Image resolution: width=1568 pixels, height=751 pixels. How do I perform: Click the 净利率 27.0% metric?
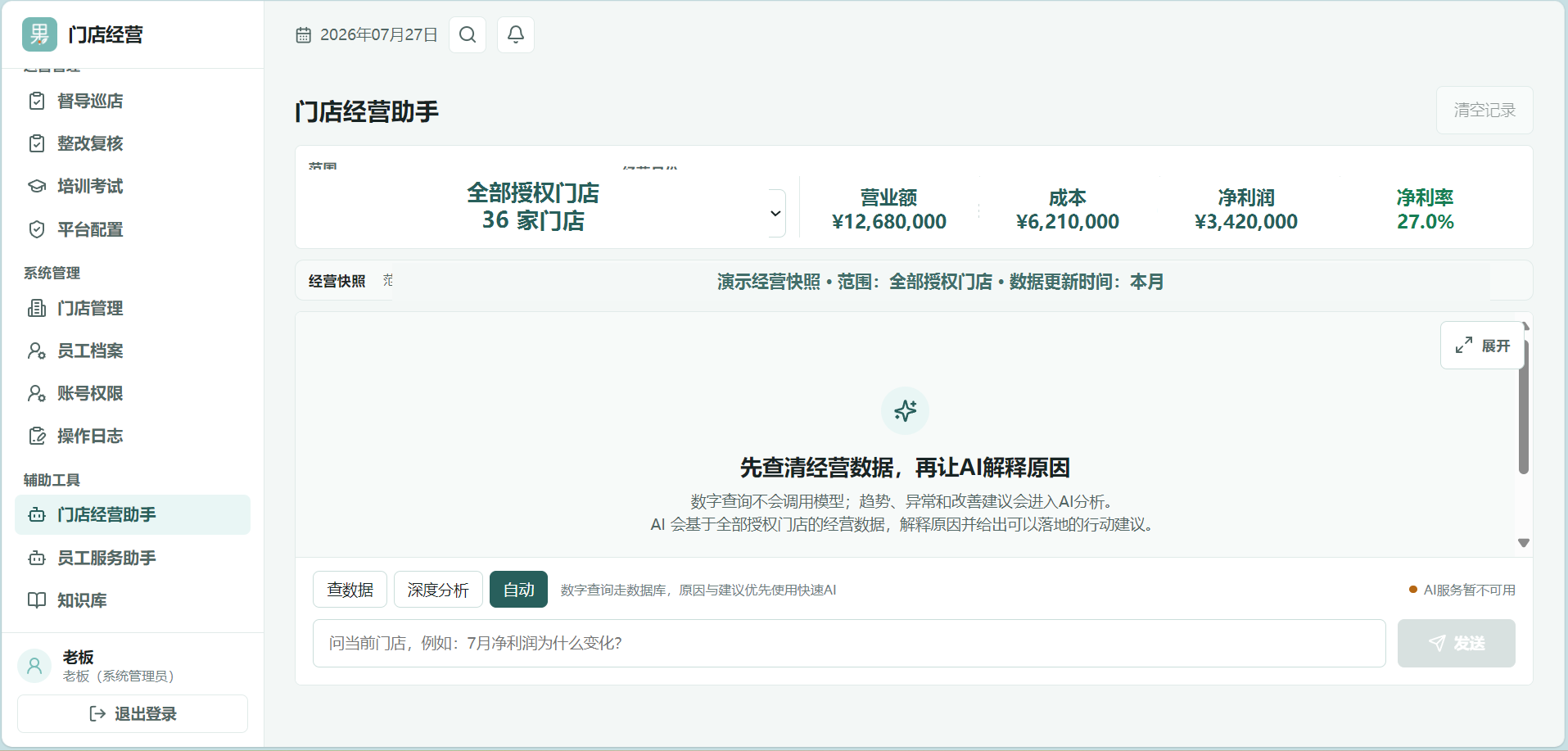click(1426, 210)
